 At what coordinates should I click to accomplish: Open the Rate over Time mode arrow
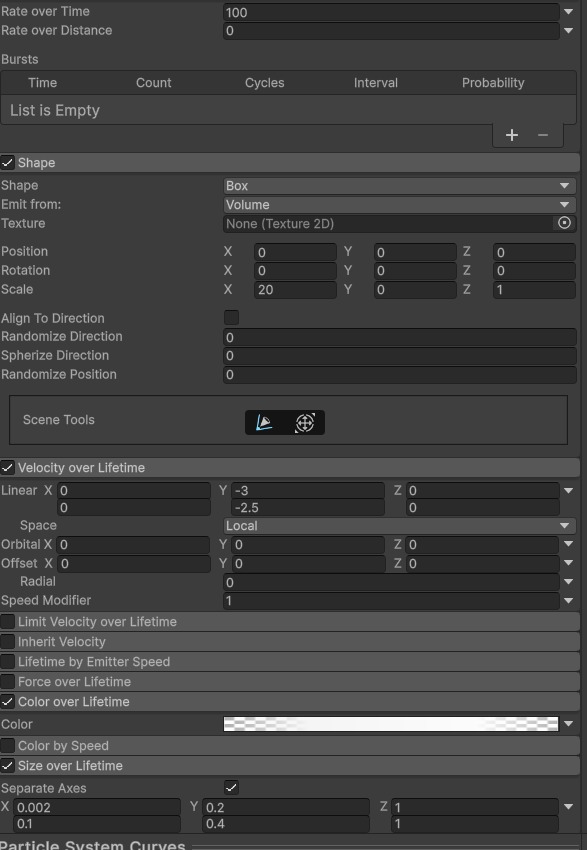(x=568, y=11)
